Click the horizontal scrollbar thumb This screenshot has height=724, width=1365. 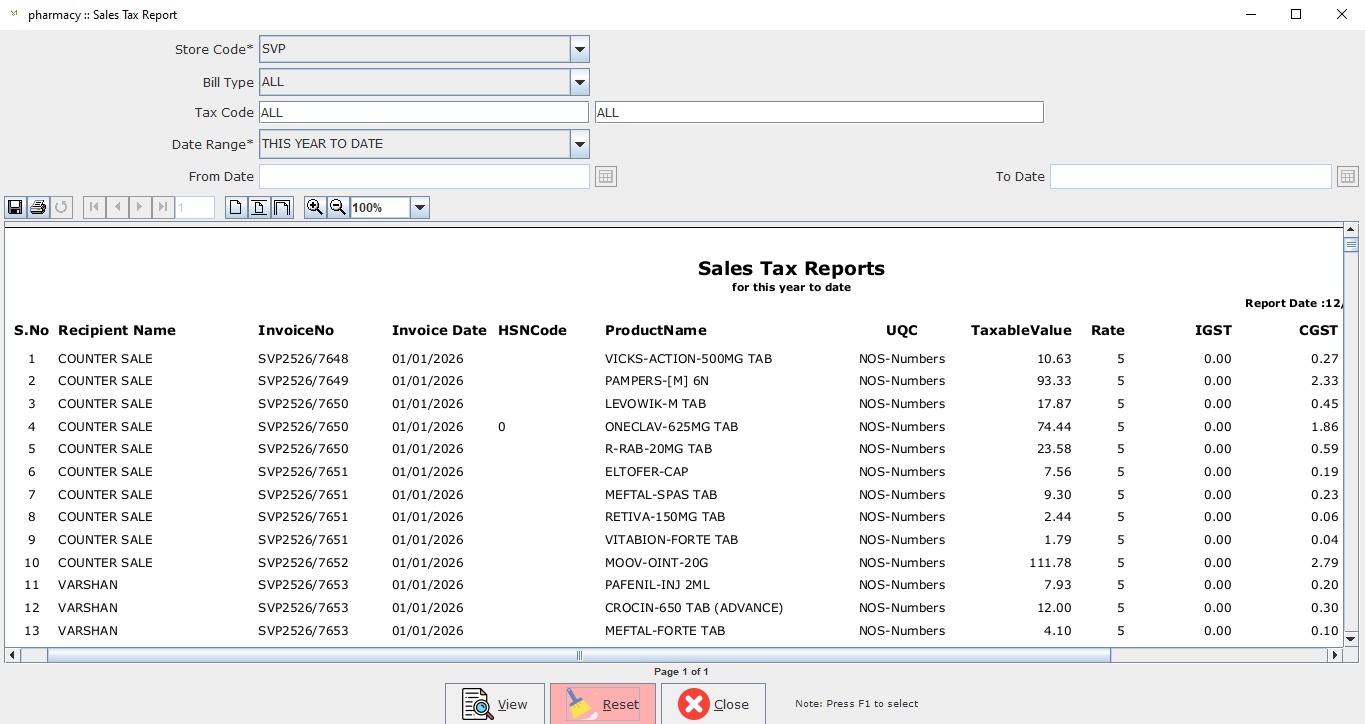[x=579, y=655]
